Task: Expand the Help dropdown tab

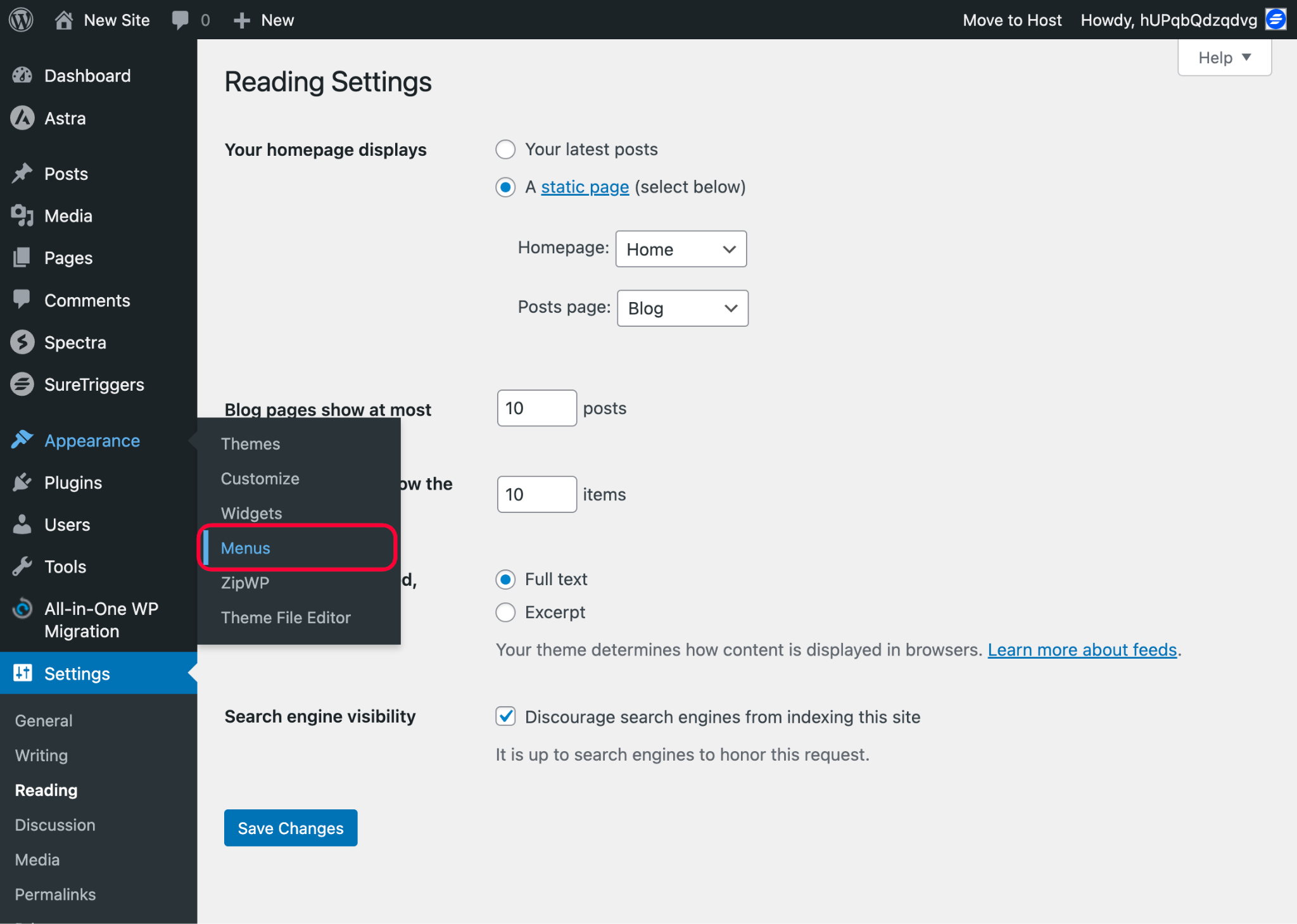Action: tap(1224, 58)
